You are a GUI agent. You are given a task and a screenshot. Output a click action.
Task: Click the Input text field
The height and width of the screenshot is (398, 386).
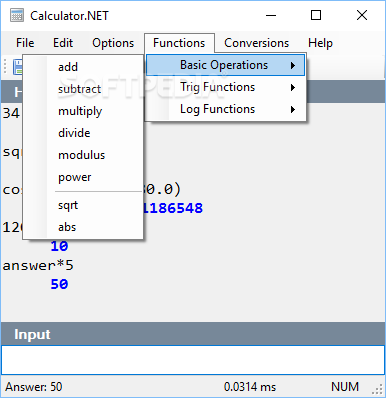coord(193,360)
